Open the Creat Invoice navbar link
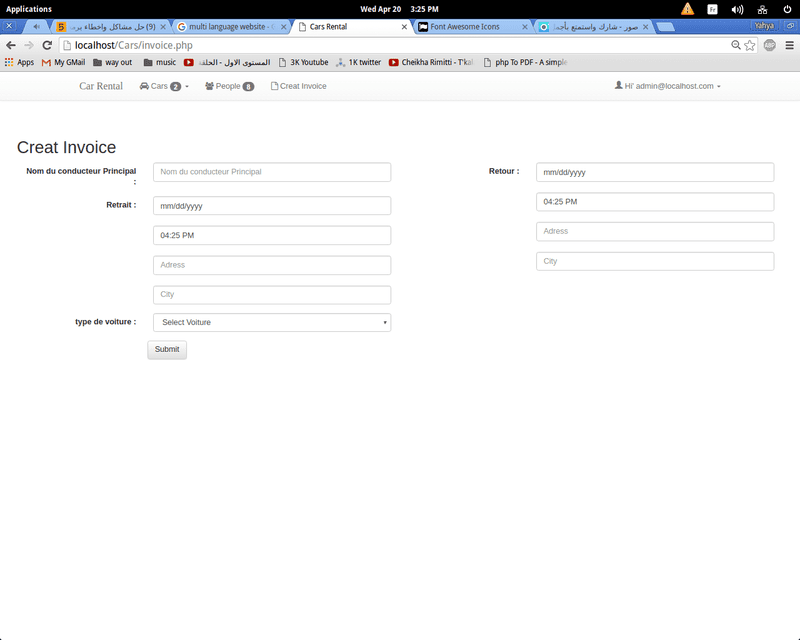The width and height of the screenshot is (800, 640). pos(298,86)
